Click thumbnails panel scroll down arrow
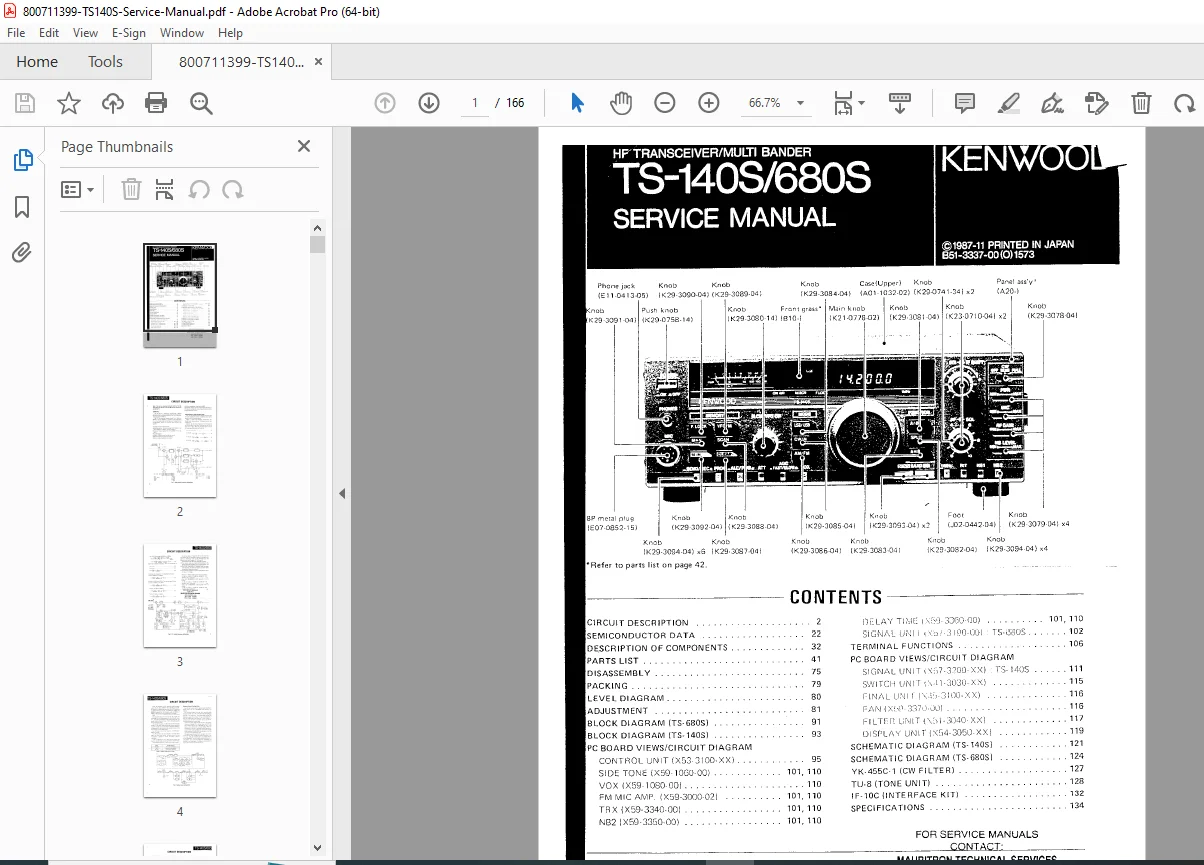This screenshot has height=865, width=1204. click(x=317, y=848)
